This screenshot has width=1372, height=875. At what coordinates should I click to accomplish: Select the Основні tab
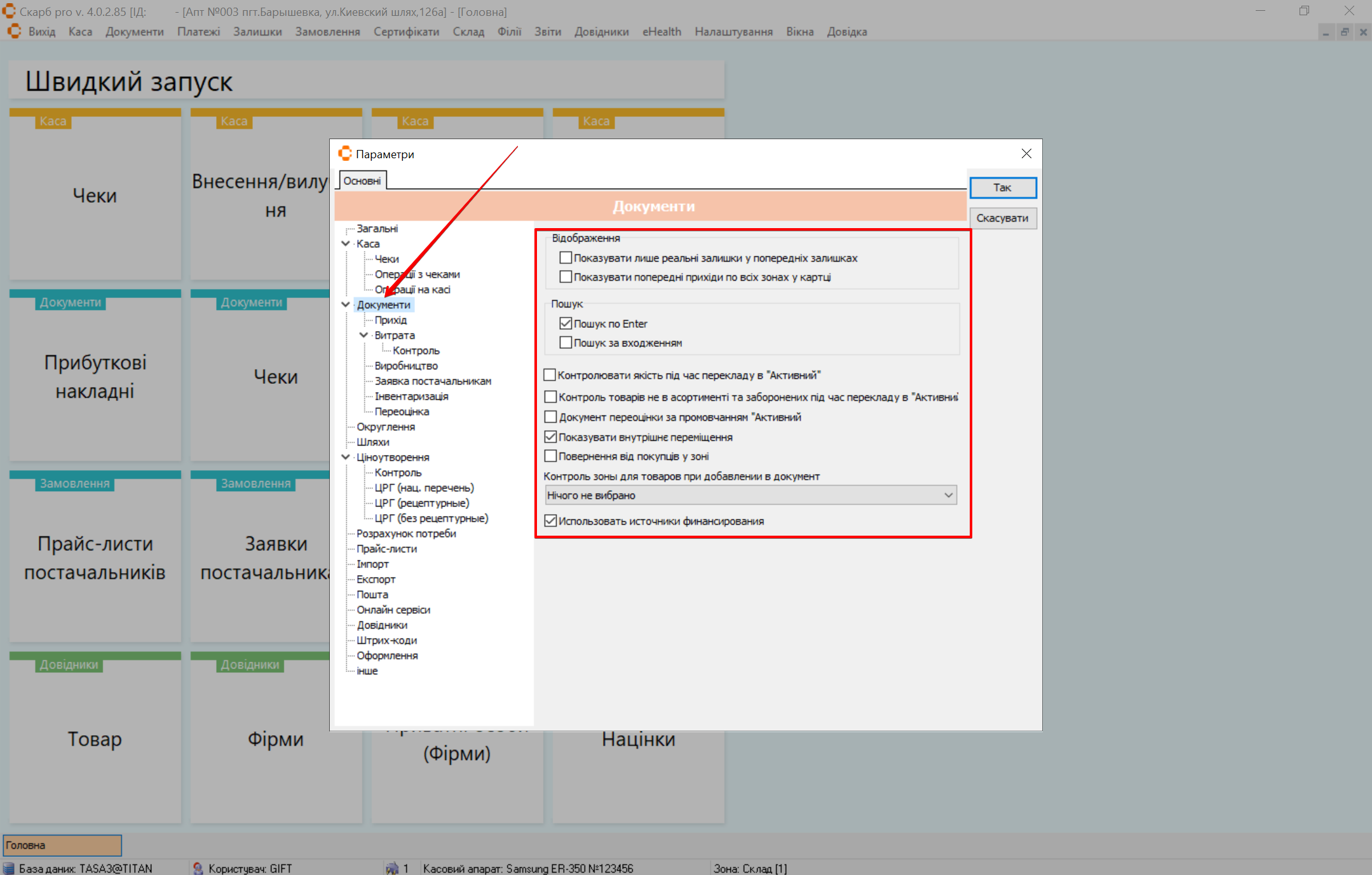tap(362, 181)
